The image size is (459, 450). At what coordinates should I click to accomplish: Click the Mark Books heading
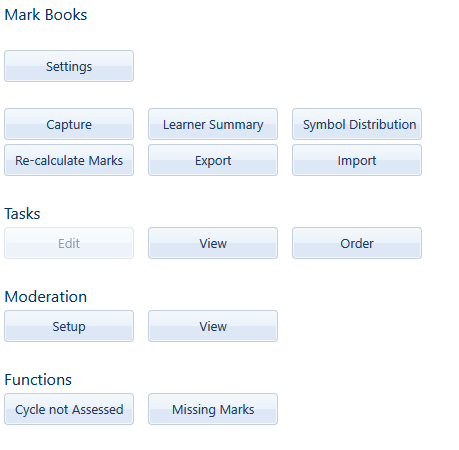(x=46, y=15)
